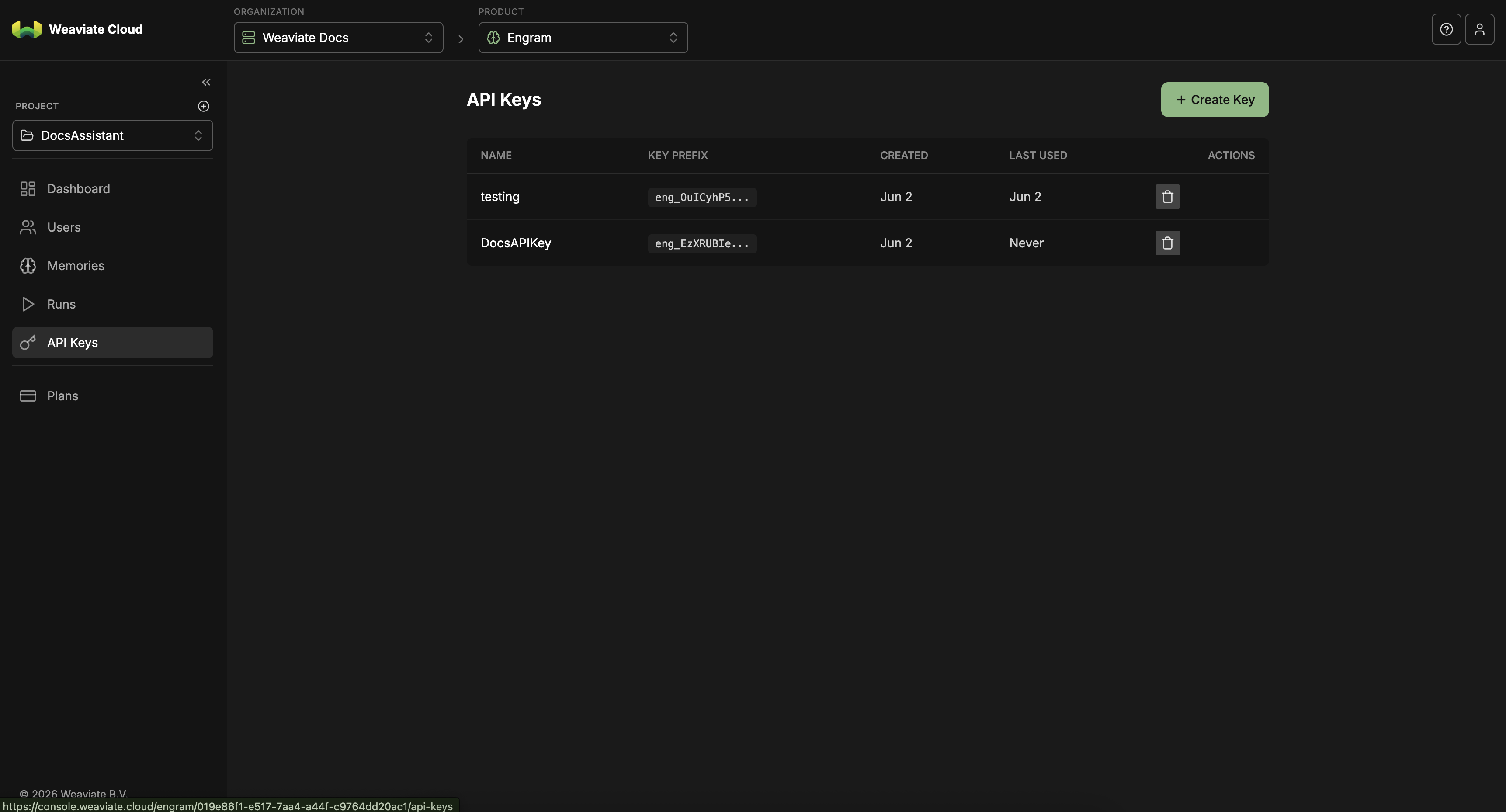Click the Dashboard grid icon
The height and width of the screenshot is (812, 1506).
pyautogui.click(x=28, y=189)
